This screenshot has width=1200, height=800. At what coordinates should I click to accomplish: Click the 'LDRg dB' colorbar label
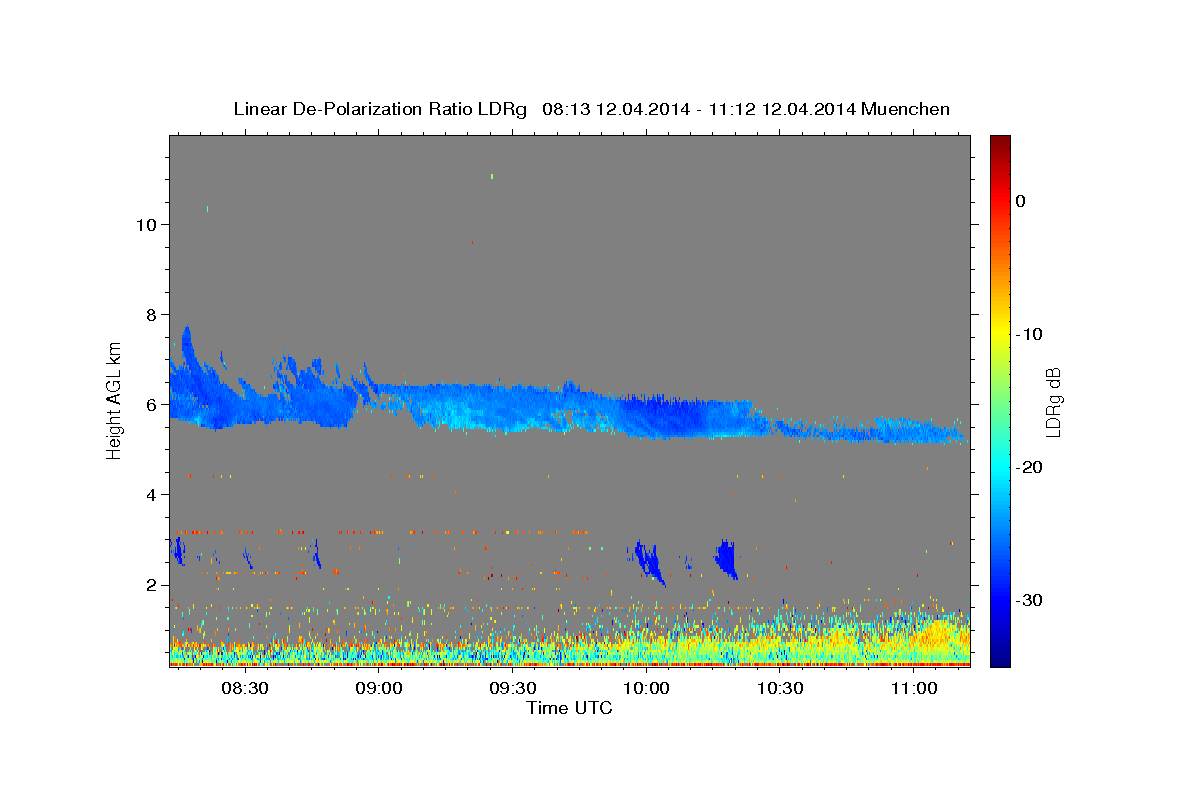tap(1052, 402)
